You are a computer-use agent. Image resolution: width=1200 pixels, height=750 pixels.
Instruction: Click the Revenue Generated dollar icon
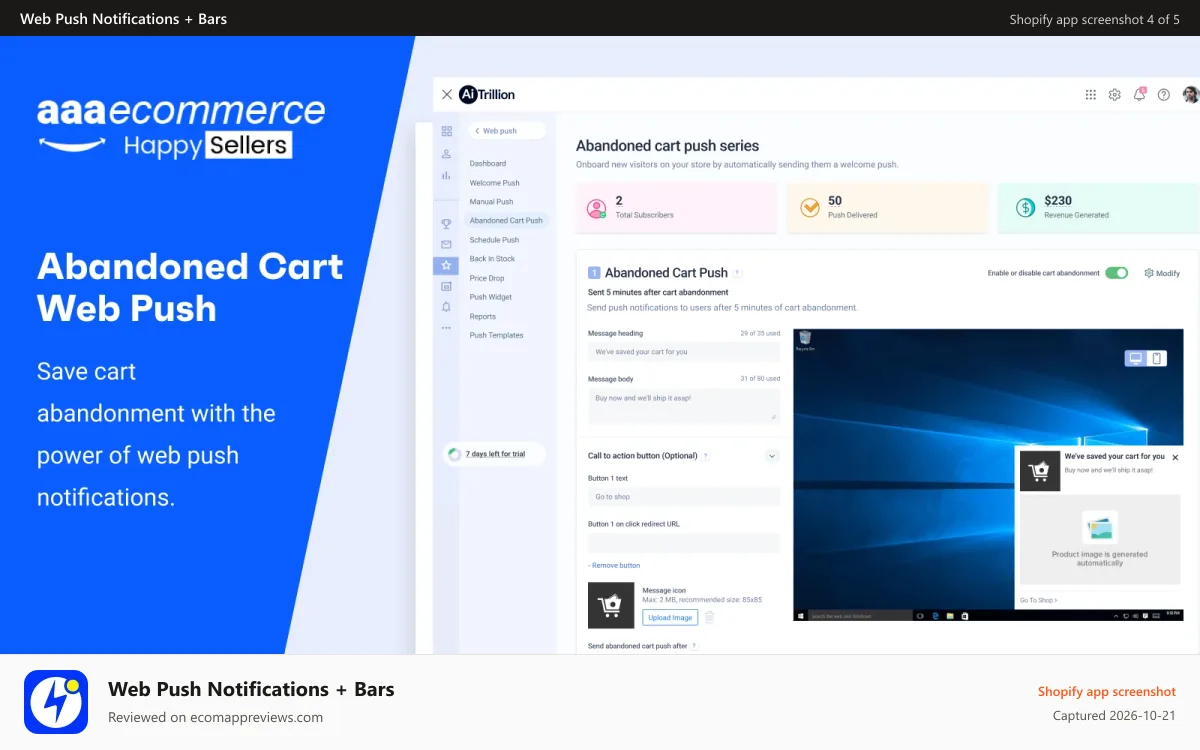coord(1025,208)
